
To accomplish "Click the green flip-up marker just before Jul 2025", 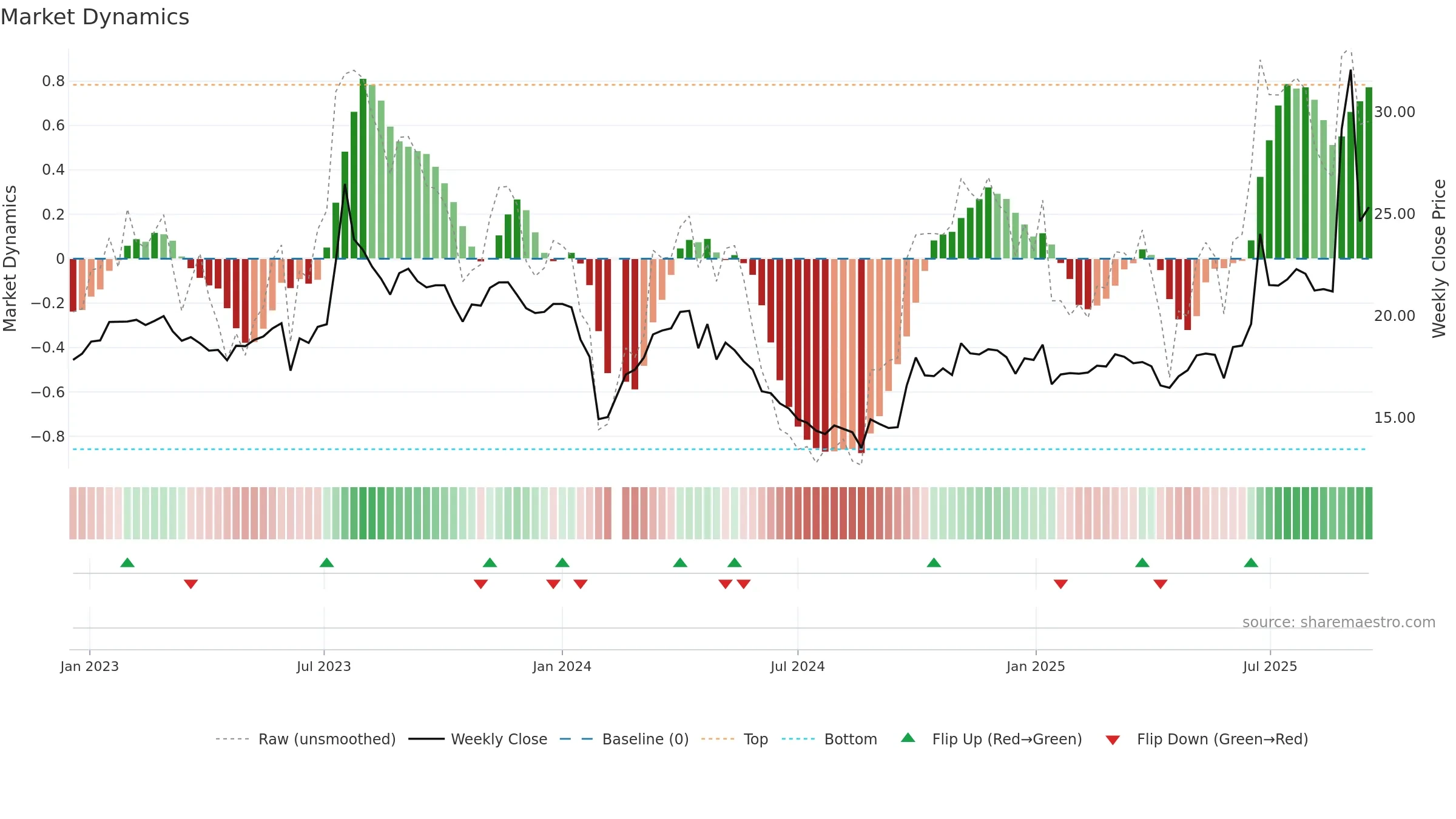I will (1251, 562).
